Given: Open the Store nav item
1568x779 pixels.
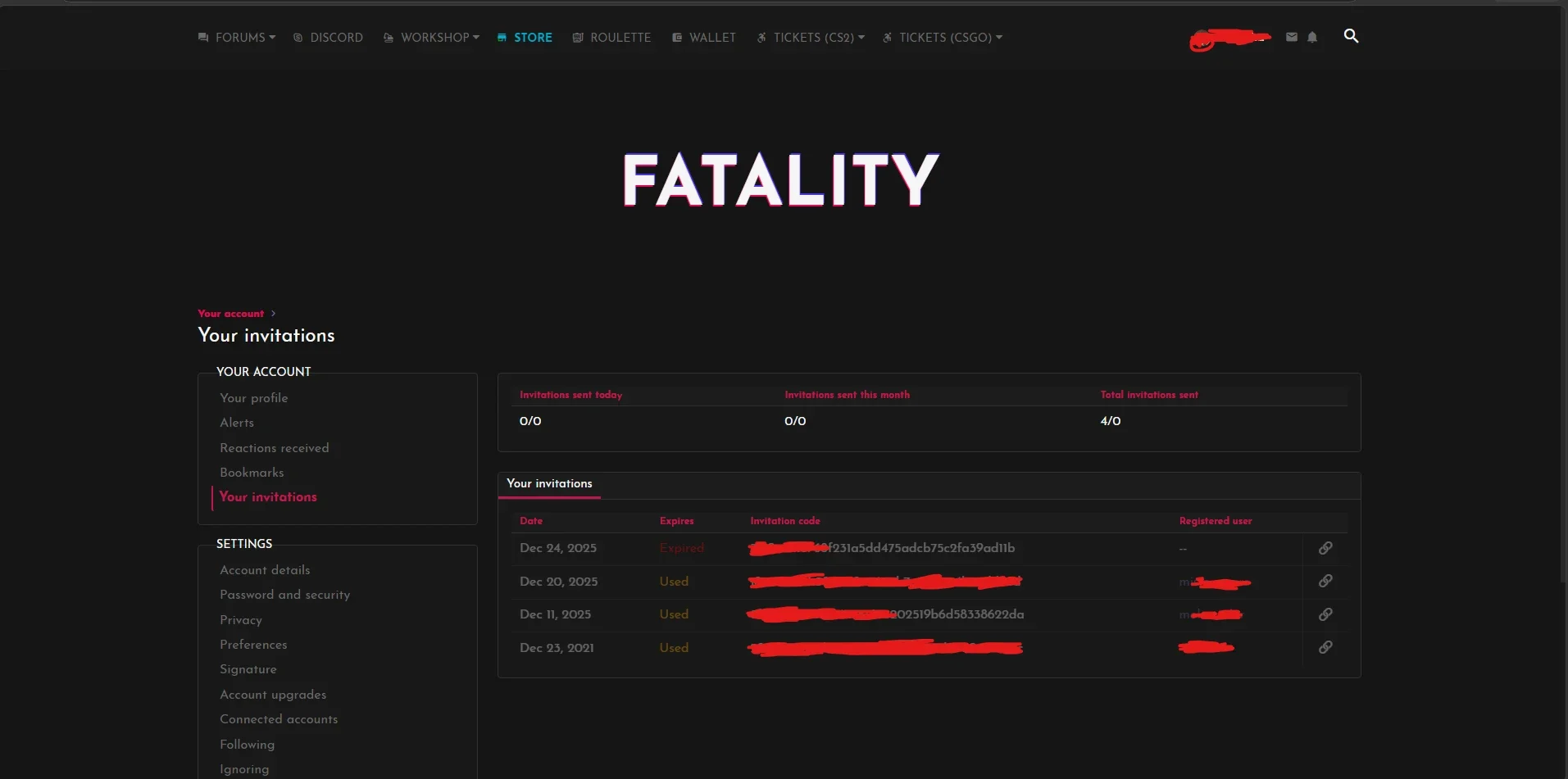Looking at the screenshot, I should (525, 38).
